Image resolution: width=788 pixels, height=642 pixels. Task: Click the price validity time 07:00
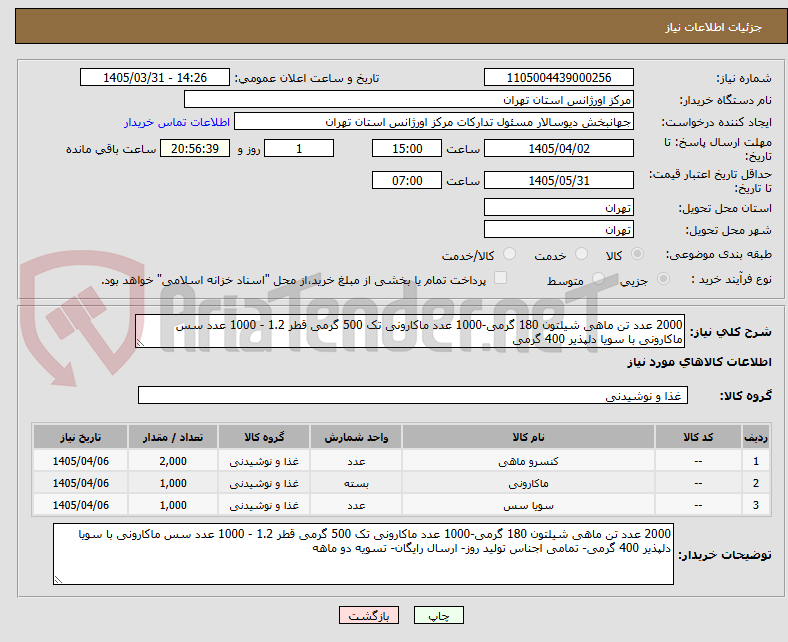point(407,180)
